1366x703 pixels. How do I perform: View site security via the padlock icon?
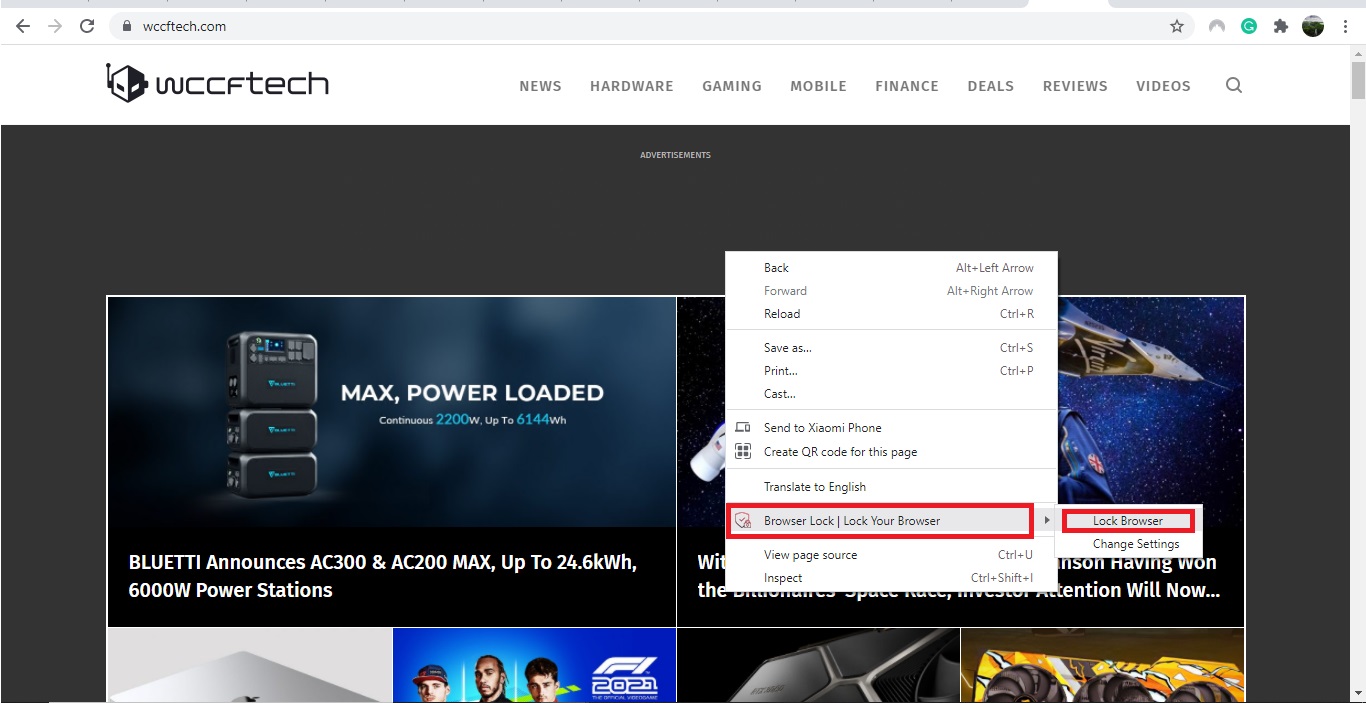tap(126, 26)
